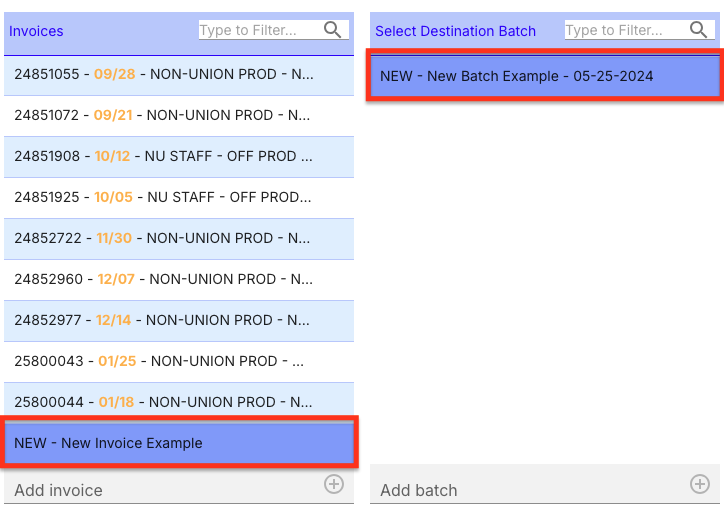Click the search icon in Invoices filter
Image resolution: width=724 pixels, height=509 pixels.
coord(332,30)
